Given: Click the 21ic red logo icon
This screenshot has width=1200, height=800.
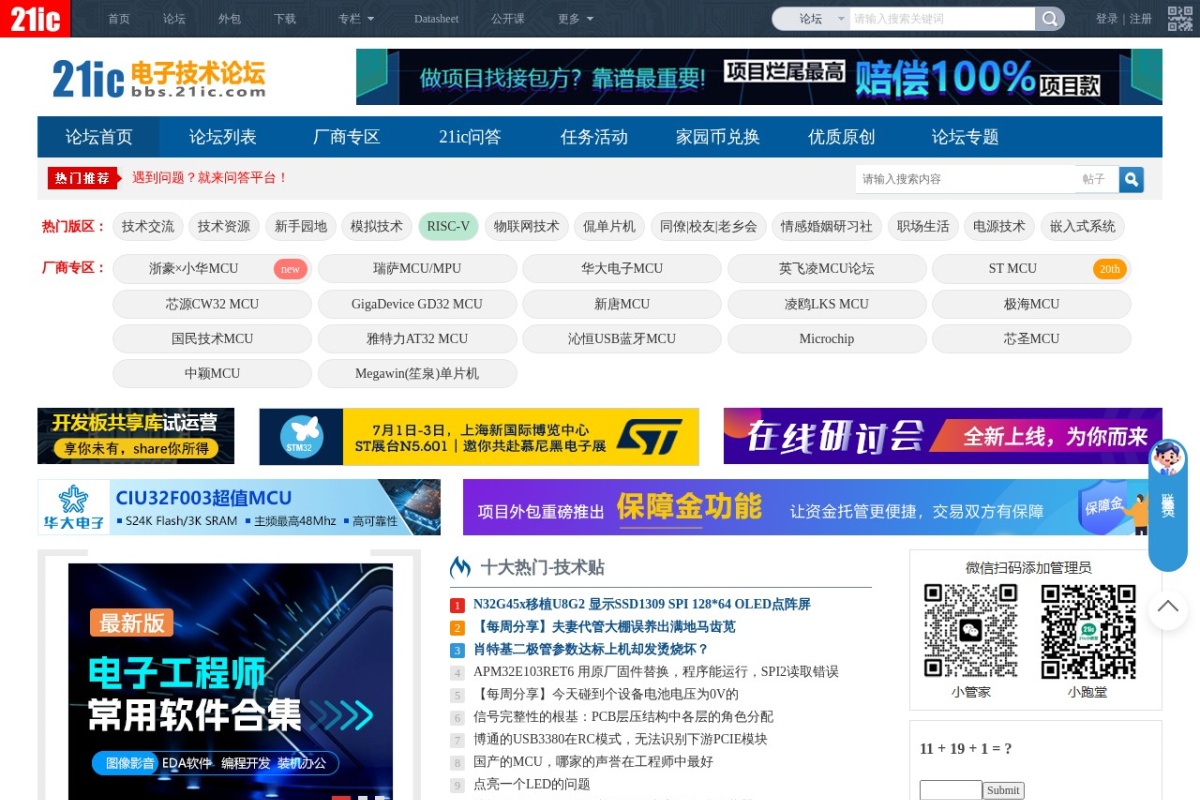Looking at the screenshot, I should click(x=35, y=18).
